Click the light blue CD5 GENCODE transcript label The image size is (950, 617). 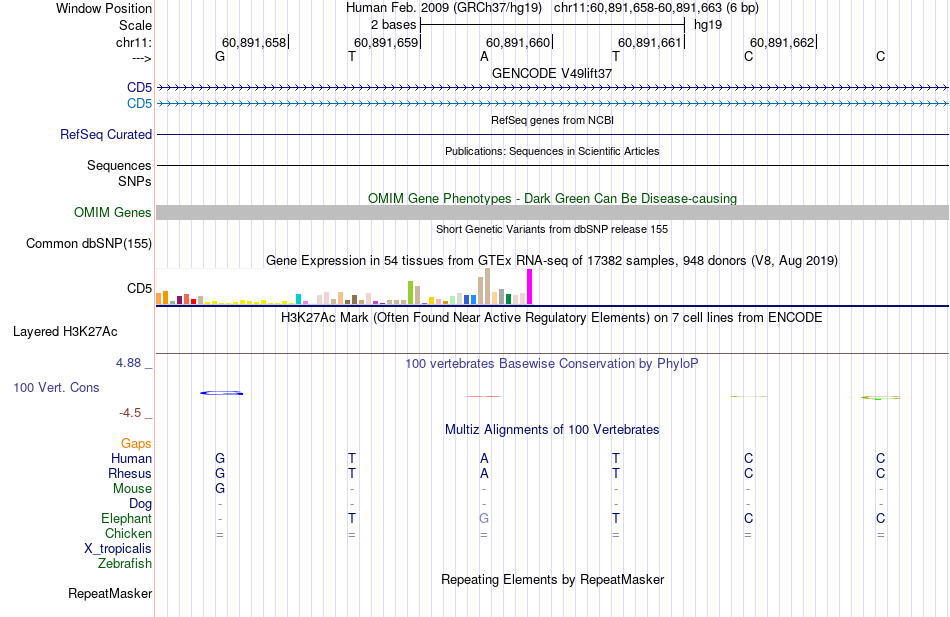139,104
